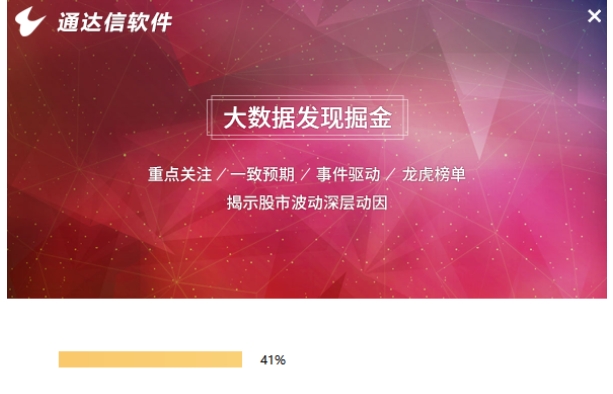This screenshot has height=394, width=613.
Task: Click the 揭示股市波动深层动因 subtitle line
Action: click(x=307, y=203)
